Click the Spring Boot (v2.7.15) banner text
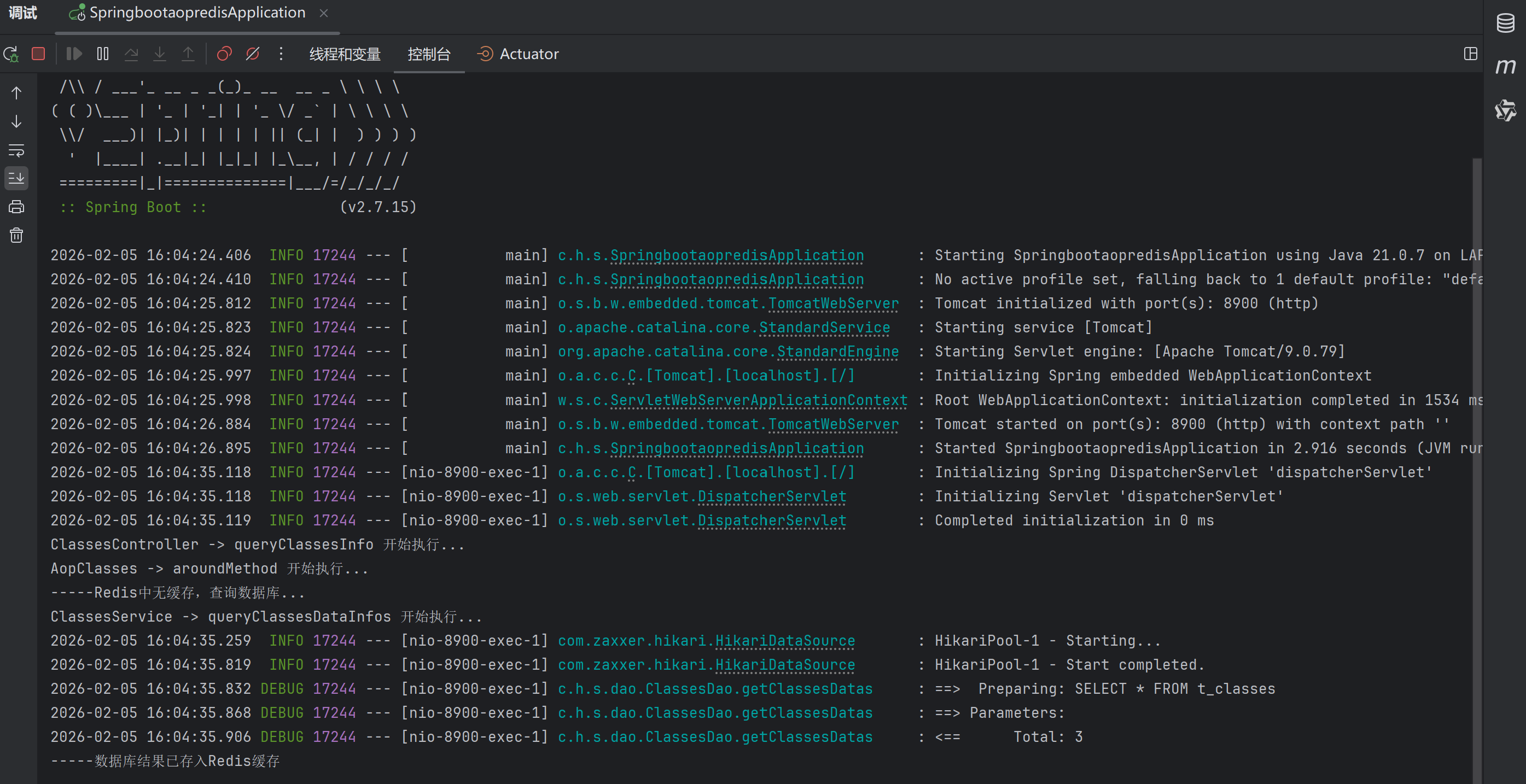The height and width of the screenshot is (784, 1526). 238,207
